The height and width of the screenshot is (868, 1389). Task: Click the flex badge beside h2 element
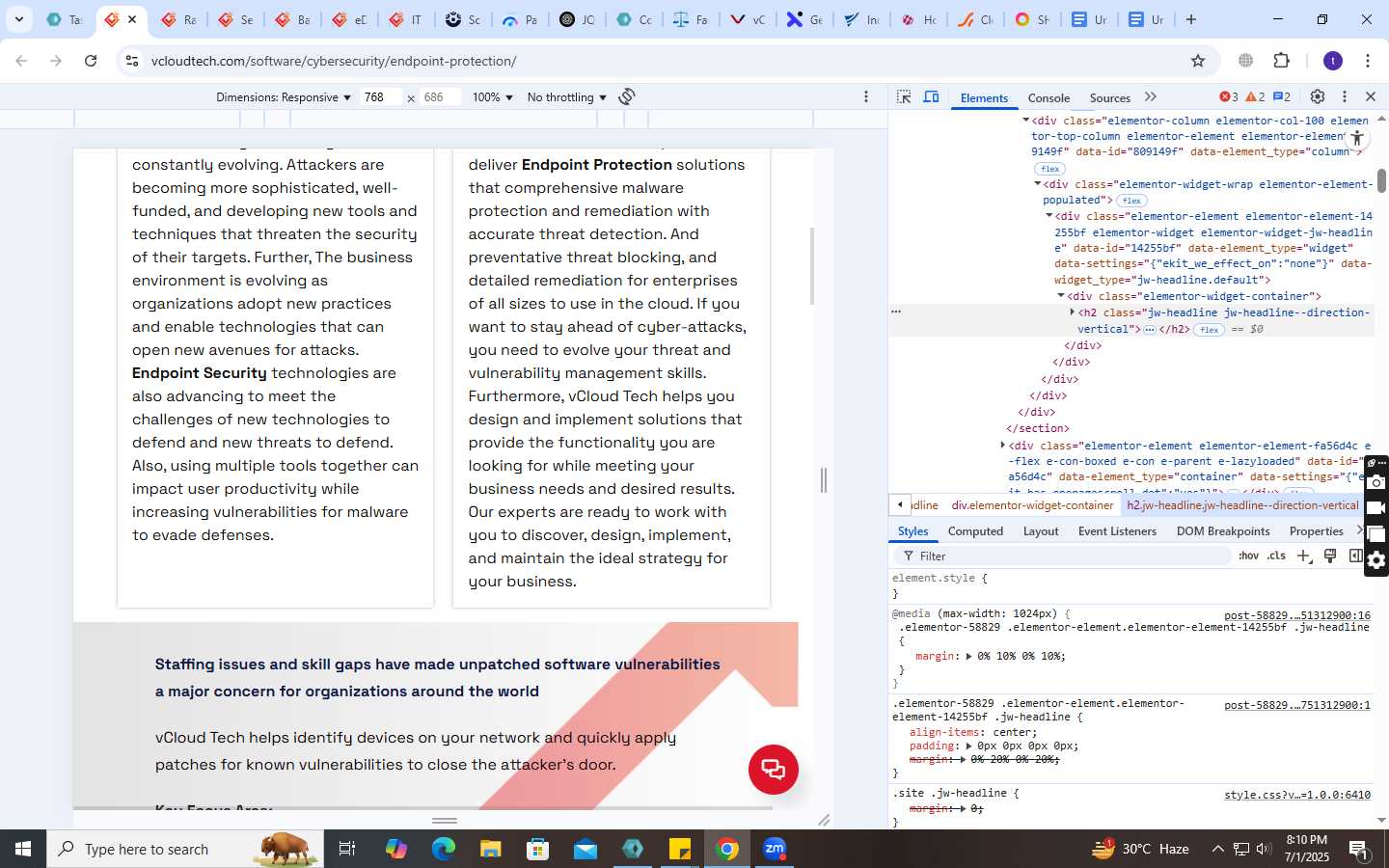pyautogui.click(x=1209, y=330)
